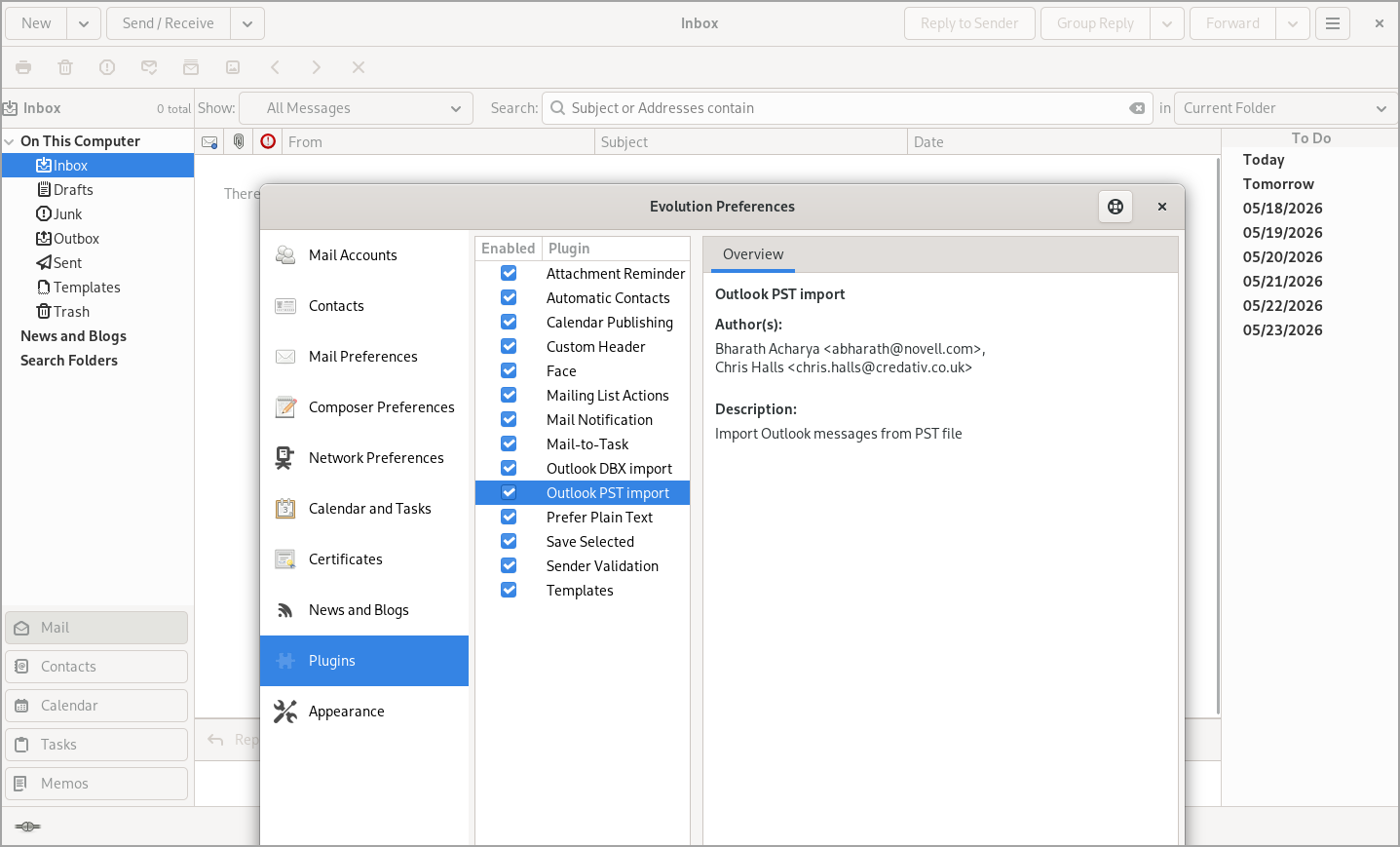Open the New button dropdown arrow

pos(84,23)
